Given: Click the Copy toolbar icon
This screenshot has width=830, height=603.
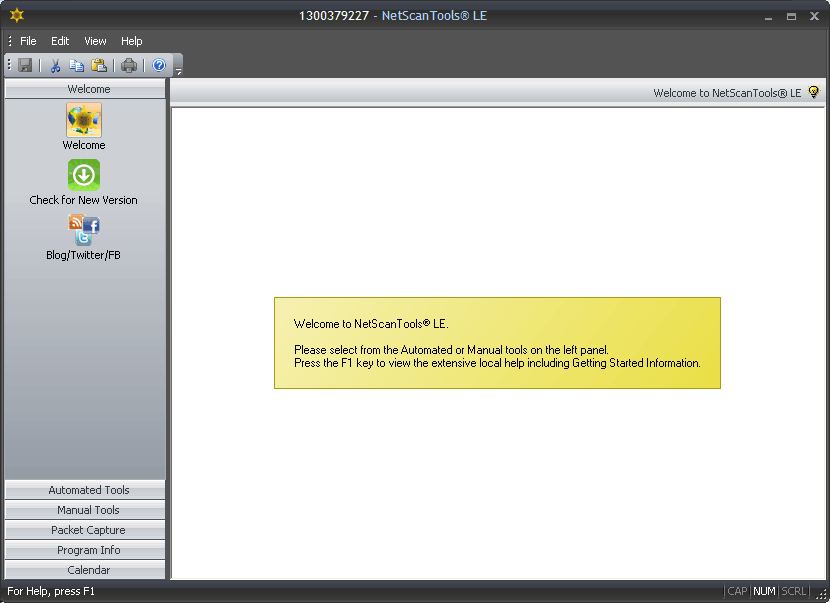Looking at the screenshot, I should pyautogui.click(x=77, y=65).
